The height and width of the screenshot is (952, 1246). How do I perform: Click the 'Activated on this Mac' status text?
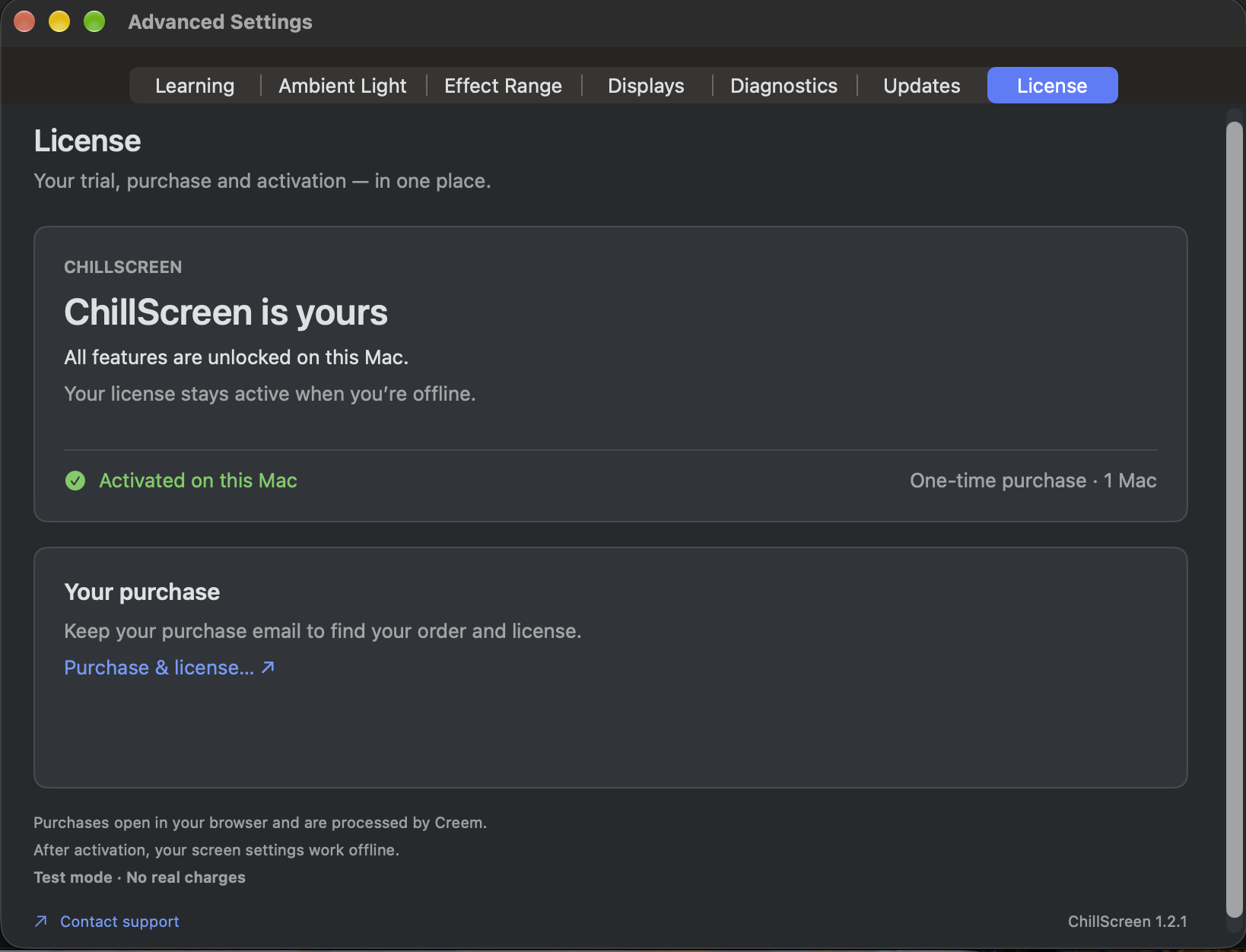click(198, 481)
